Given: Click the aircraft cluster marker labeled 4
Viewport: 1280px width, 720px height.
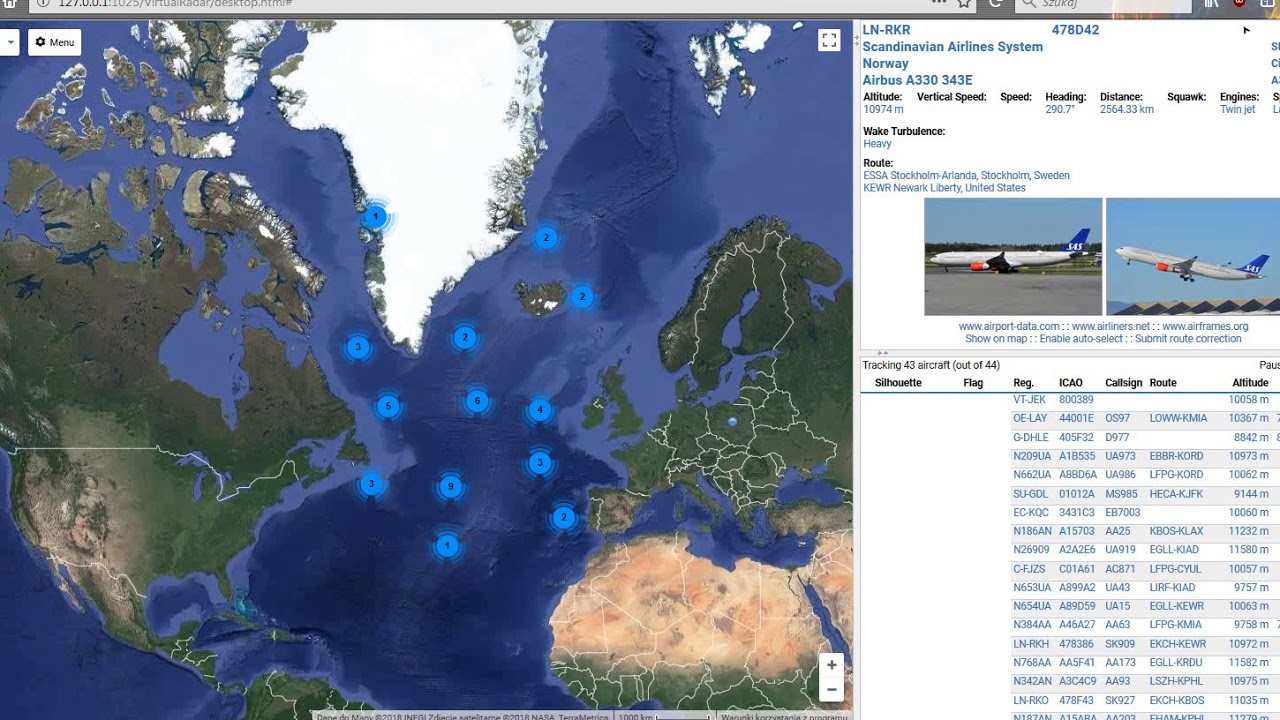Looking at the screenshot, I should [540, 409].
